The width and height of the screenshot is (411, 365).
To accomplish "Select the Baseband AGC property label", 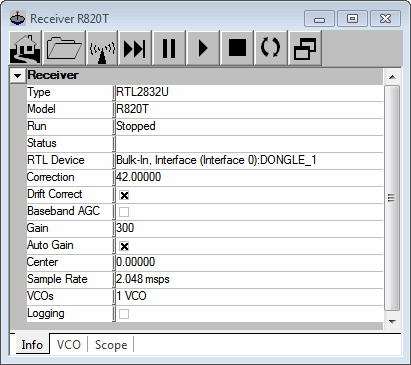I will (x=63, y=211).
